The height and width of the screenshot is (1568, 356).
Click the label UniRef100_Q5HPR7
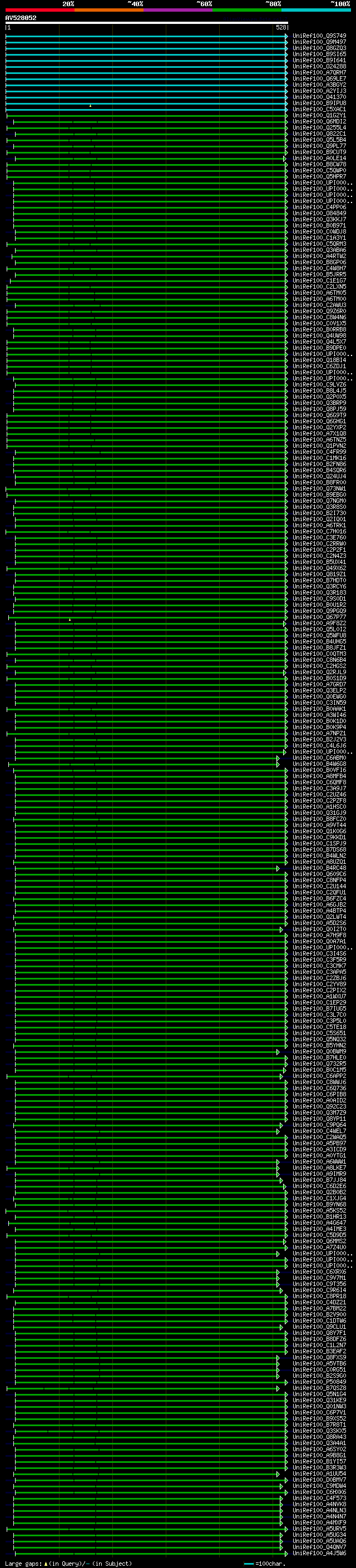(x=319, y=176)
